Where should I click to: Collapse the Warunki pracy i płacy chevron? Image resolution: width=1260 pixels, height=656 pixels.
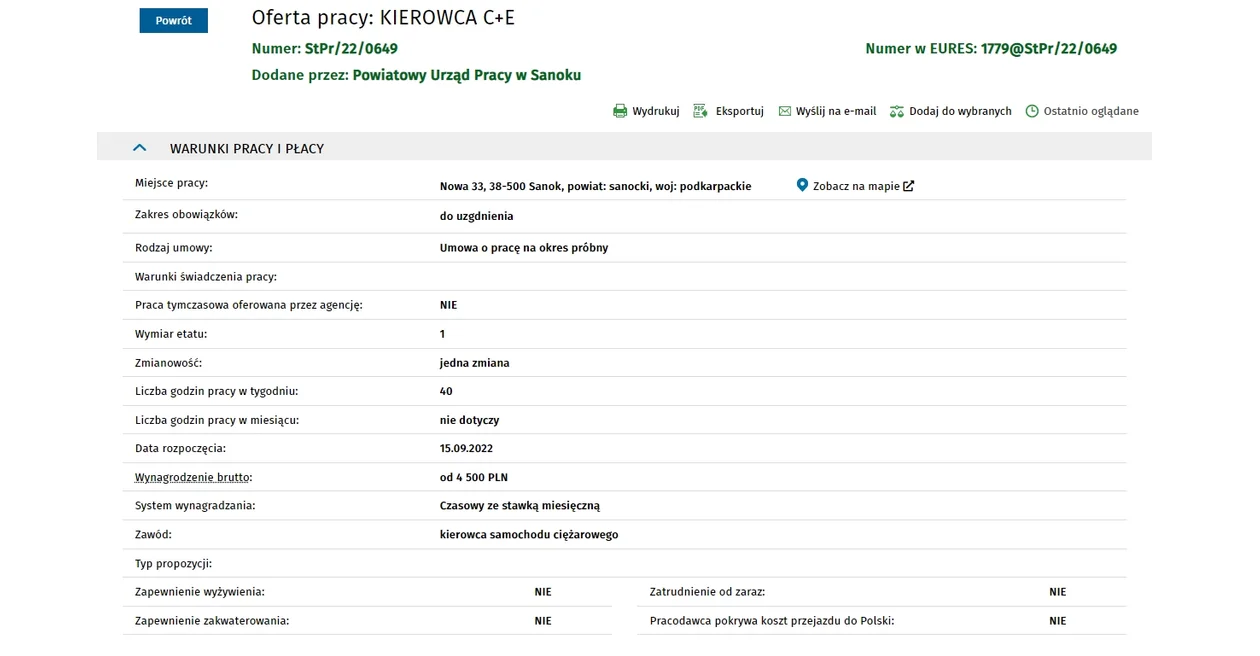[140, 148]
